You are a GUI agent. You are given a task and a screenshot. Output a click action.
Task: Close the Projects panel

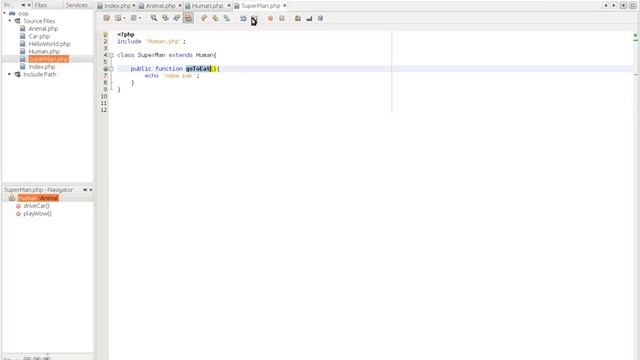[29, 5]
